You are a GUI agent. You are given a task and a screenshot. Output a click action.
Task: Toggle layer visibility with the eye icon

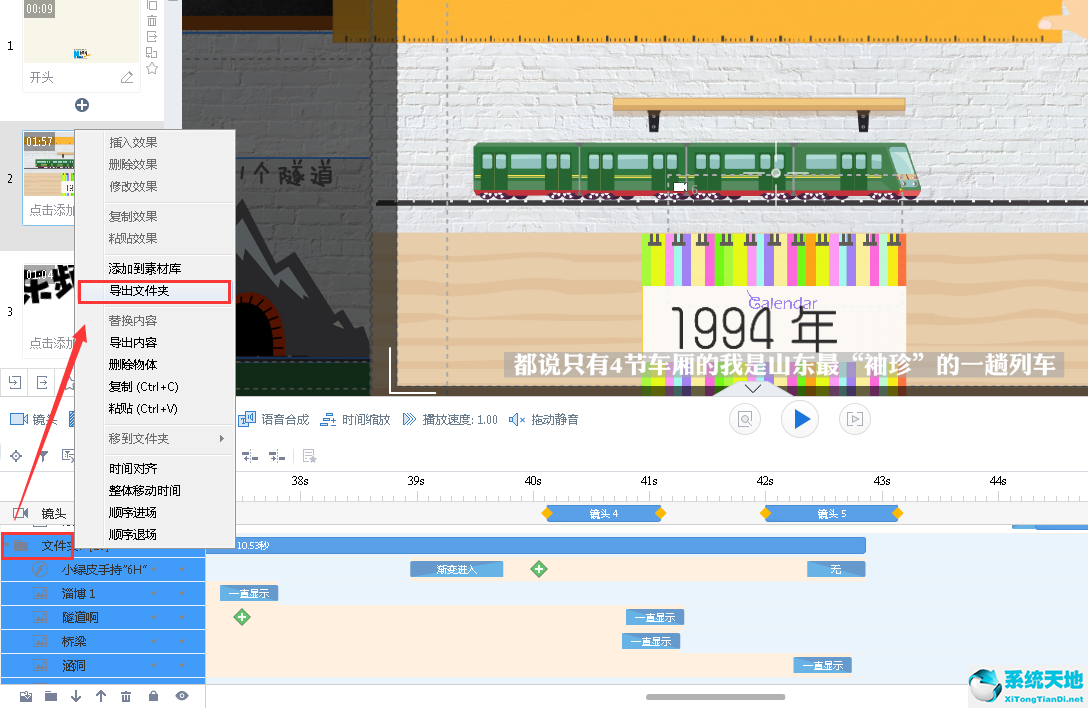180,695
